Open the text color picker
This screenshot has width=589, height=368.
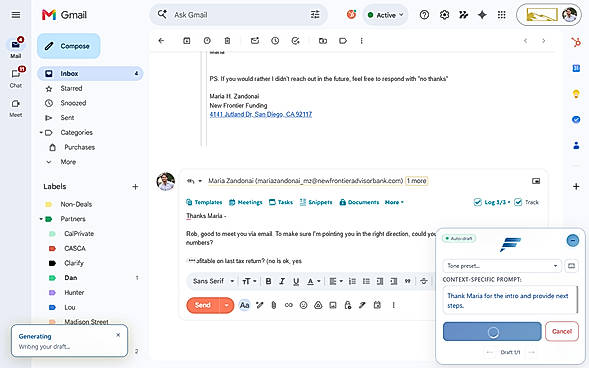point(314,281)
